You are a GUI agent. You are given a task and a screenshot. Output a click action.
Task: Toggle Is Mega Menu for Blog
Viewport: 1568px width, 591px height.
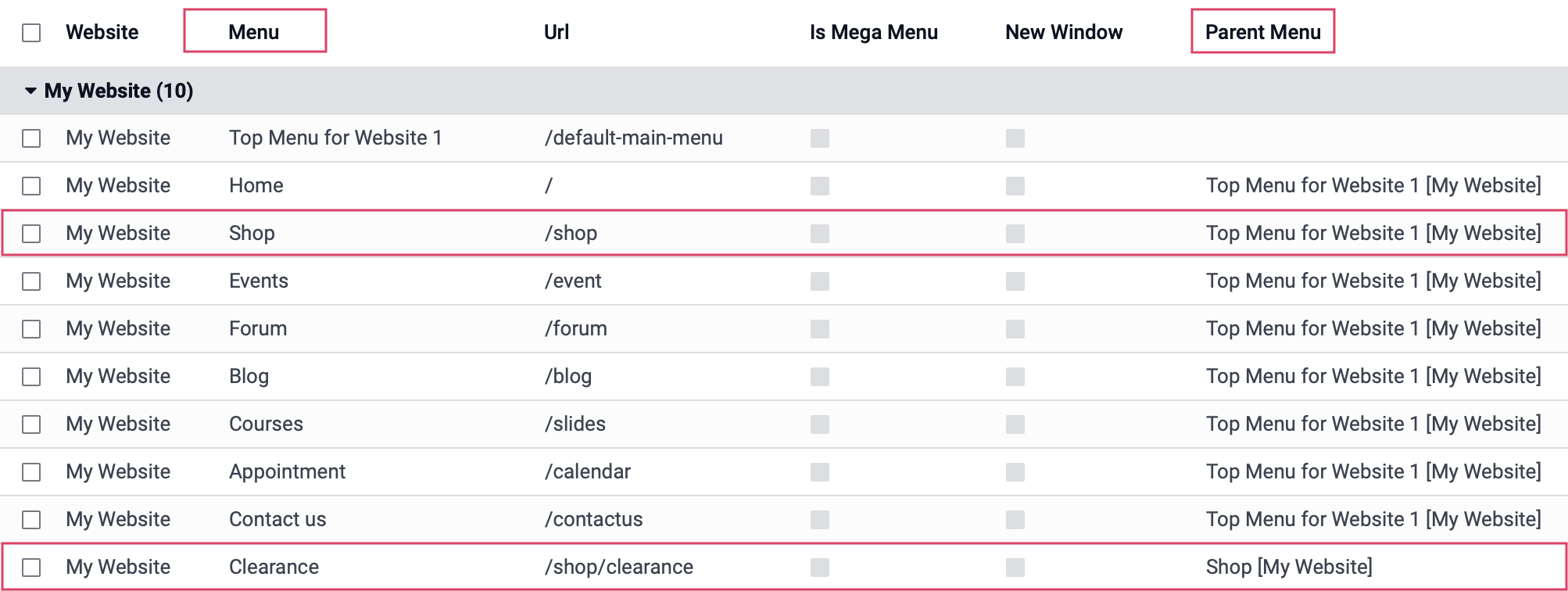820,377
